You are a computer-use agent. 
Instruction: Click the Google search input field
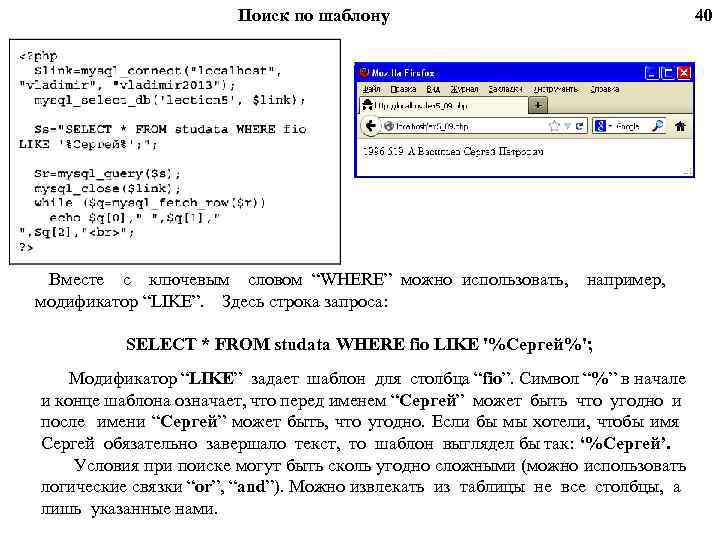(x=631, y=126)
